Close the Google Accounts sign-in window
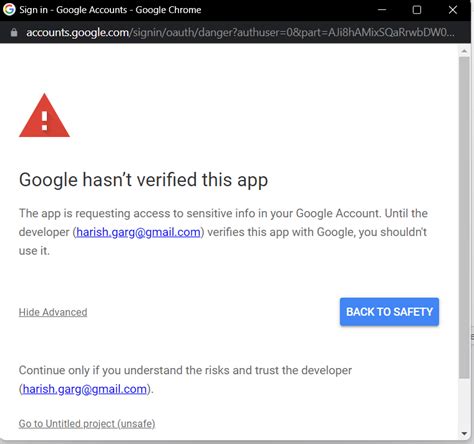Screen dimensions: 474x444 coord(452,10)
